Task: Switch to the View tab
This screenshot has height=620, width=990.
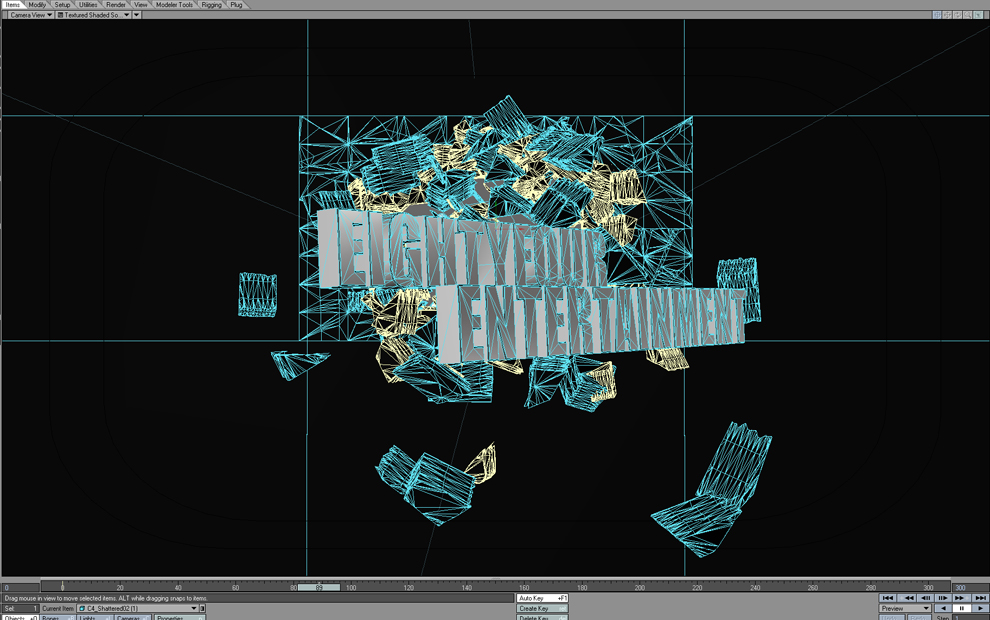Action: 140,4
